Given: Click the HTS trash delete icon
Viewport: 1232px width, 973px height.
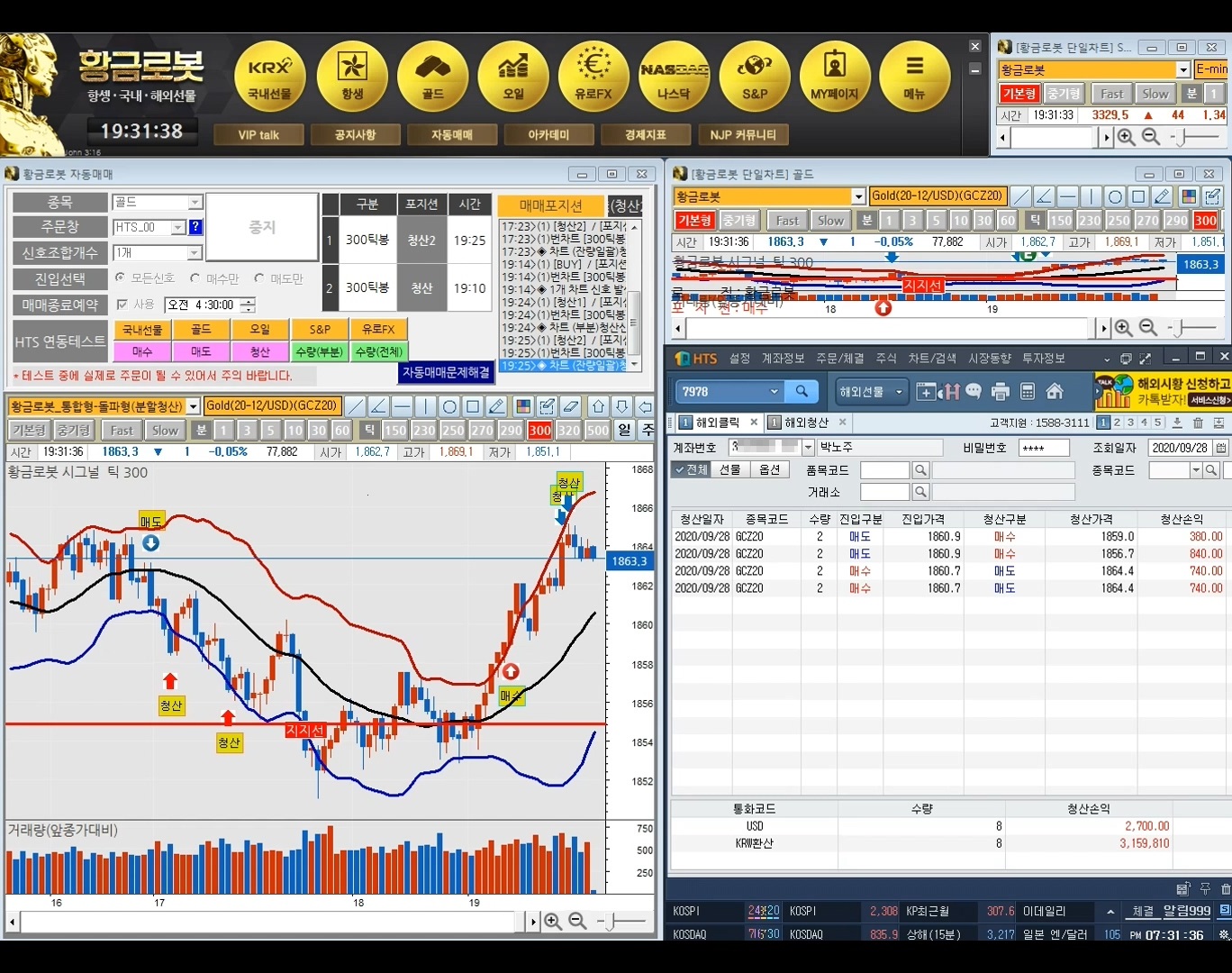Looking at the screenshot, I should point(1198,423).
